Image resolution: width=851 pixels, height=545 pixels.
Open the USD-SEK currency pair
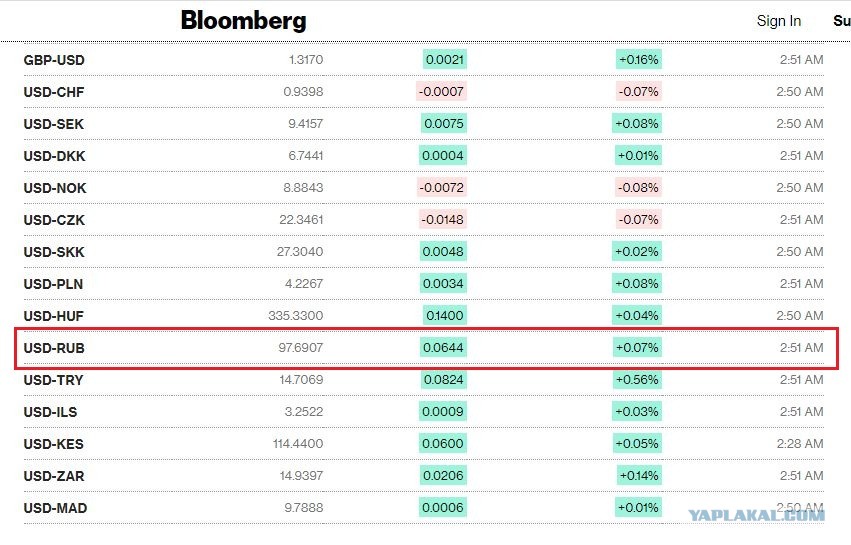click(x=54, y=124)
